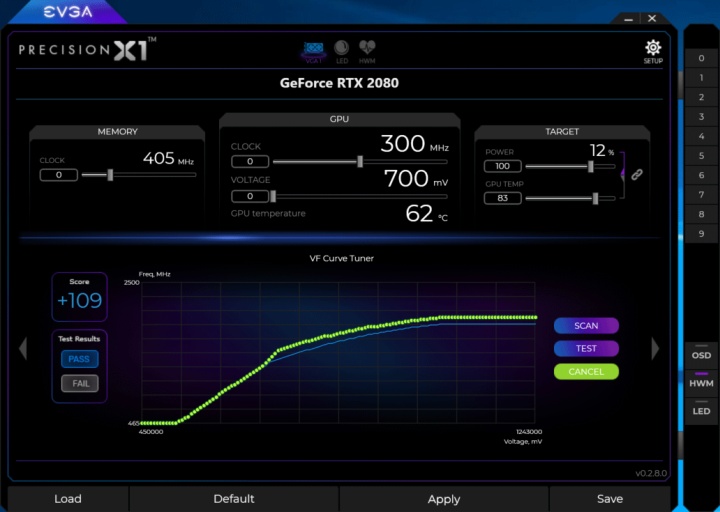Select profile slot 9
Viewport: 720px width, 512px height.
[701, 234]
